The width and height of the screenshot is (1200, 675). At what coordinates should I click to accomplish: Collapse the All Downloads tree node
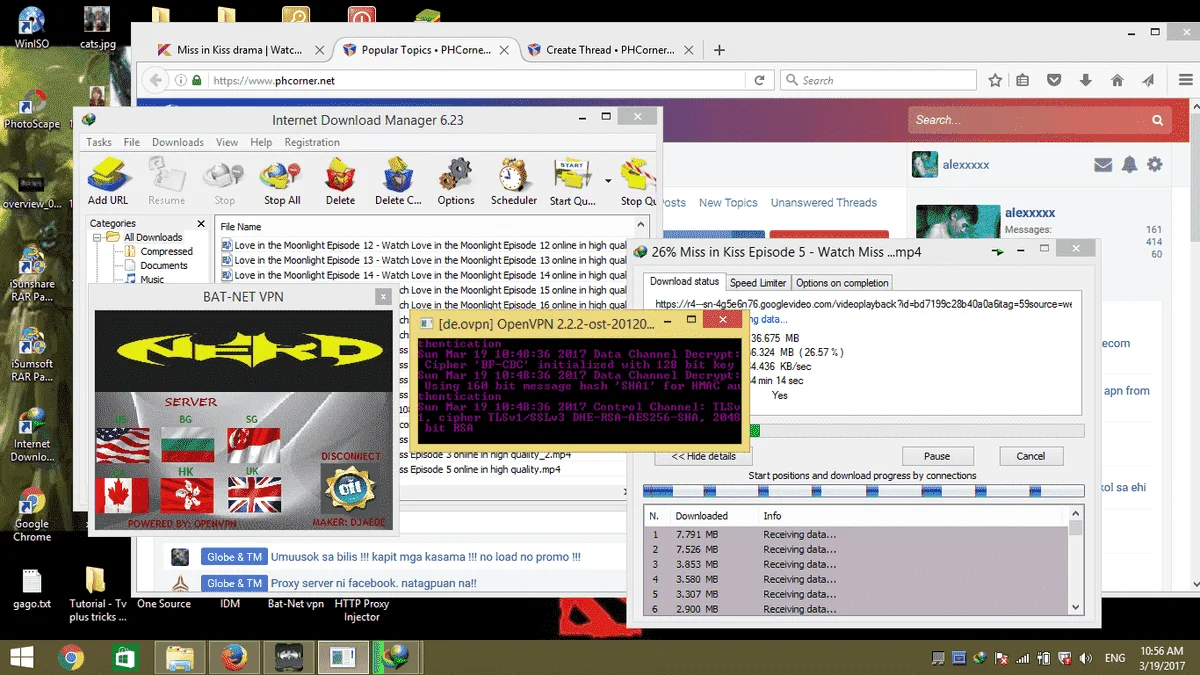click(x=99, y=237)
